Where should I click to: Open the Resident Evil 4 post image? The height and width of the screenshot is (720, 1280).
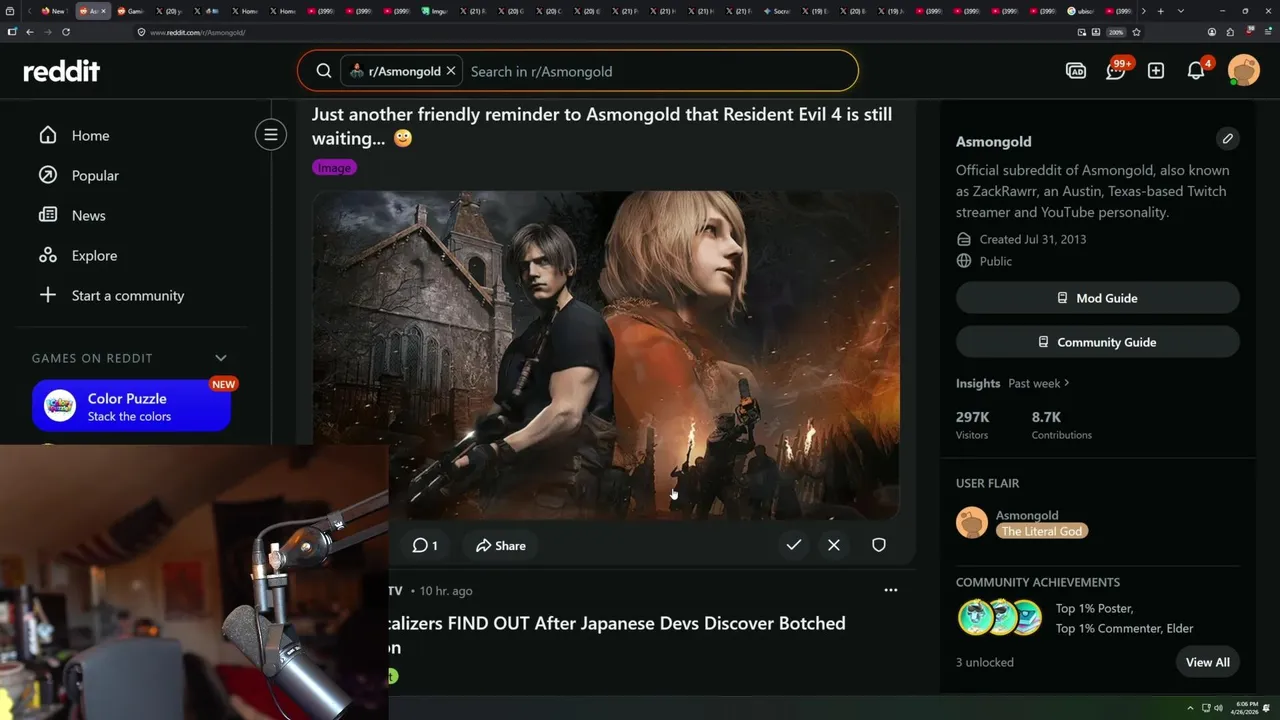coord(606,355)
